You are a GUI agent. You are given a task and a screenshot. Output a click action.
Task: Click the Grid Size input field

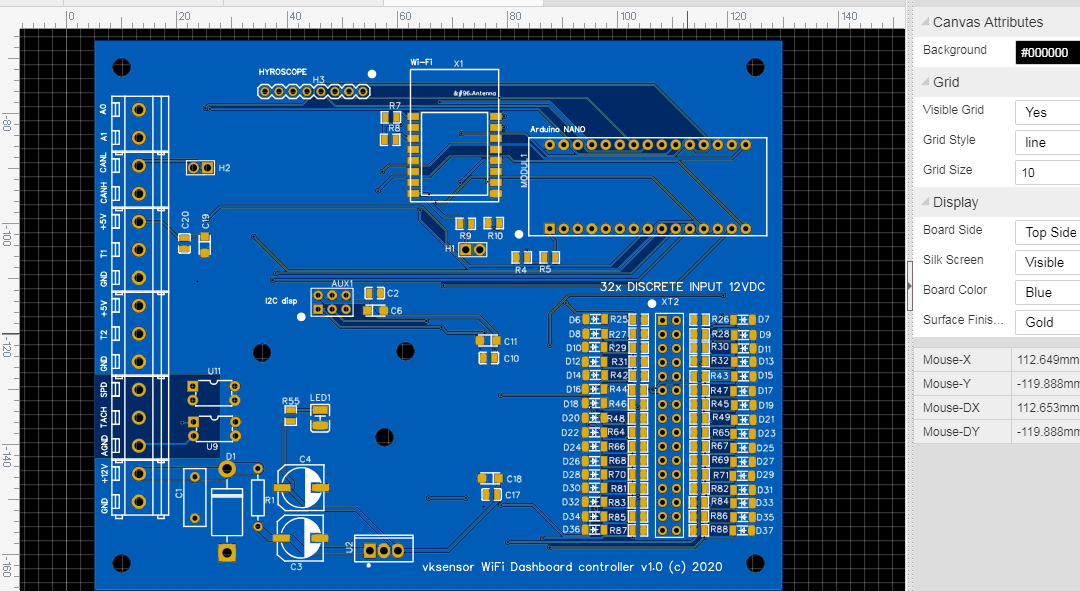1046,173
